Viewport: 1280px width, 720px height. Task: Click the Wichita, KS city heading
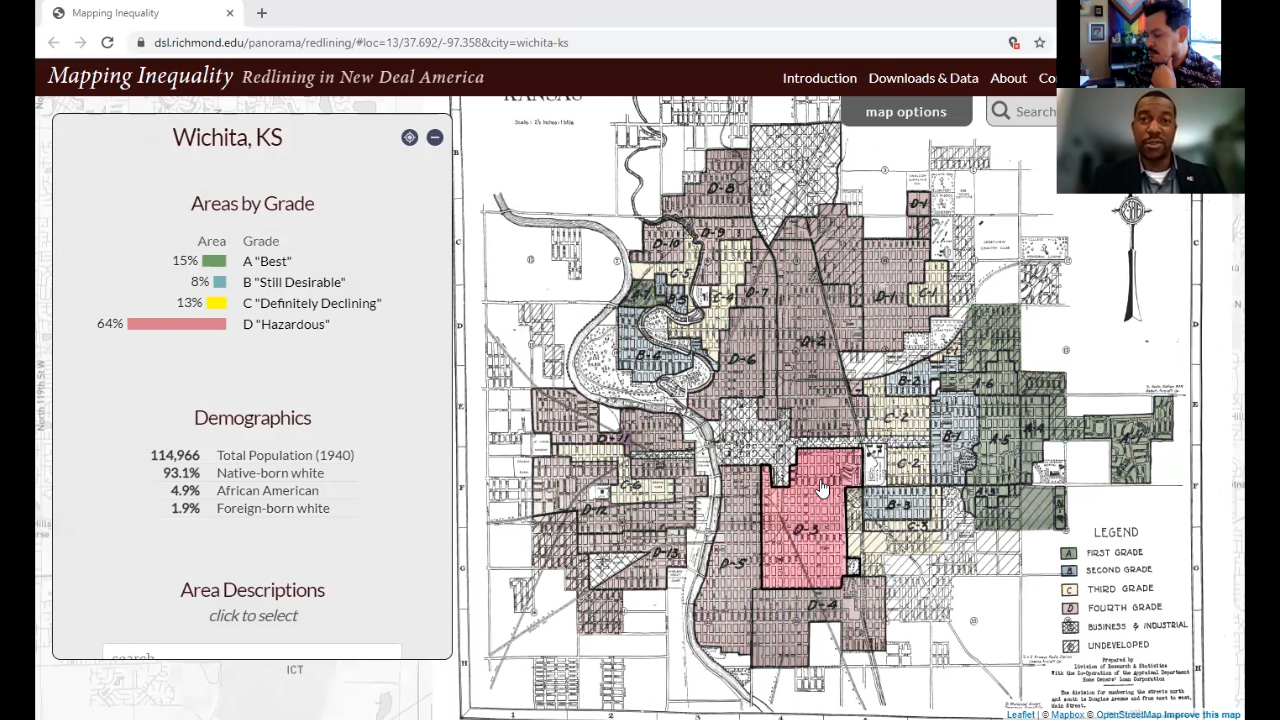point(227,138)
